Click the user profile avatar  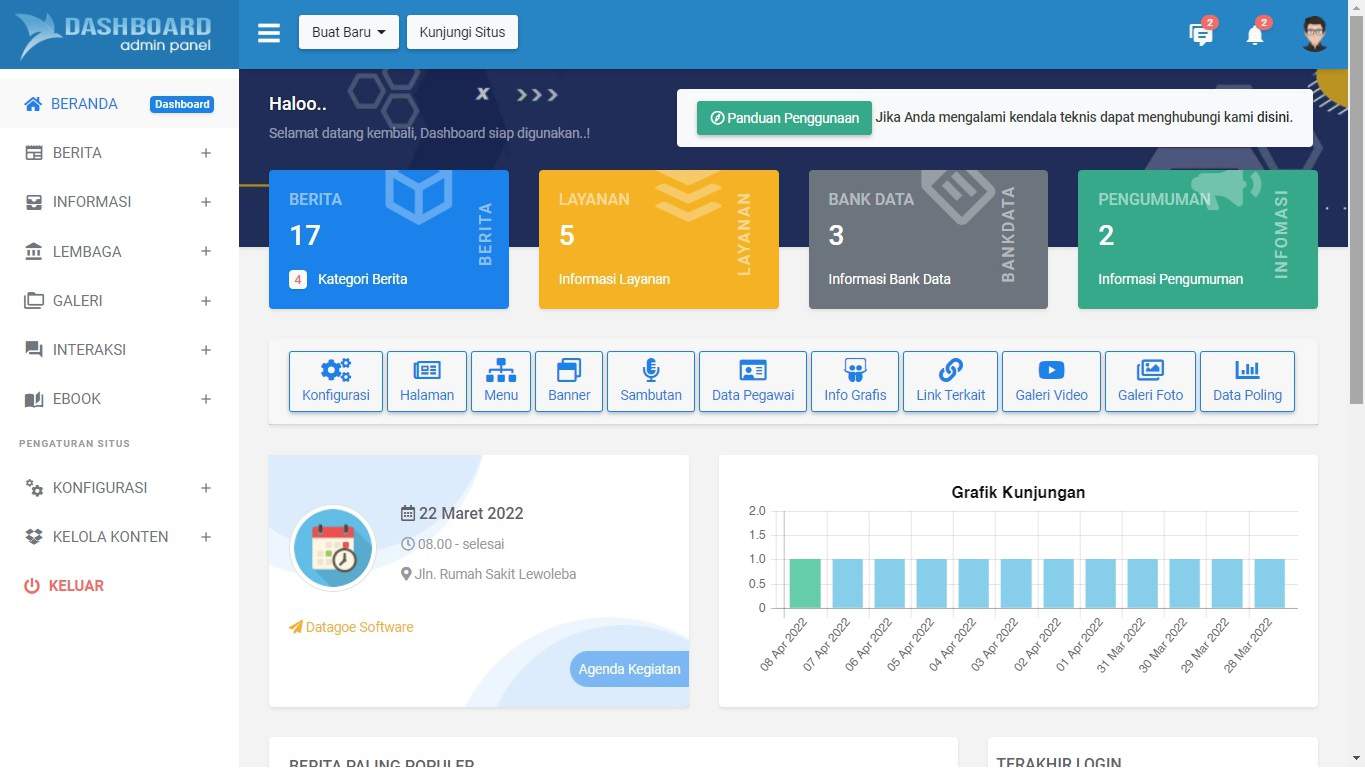coord(1314,33)
